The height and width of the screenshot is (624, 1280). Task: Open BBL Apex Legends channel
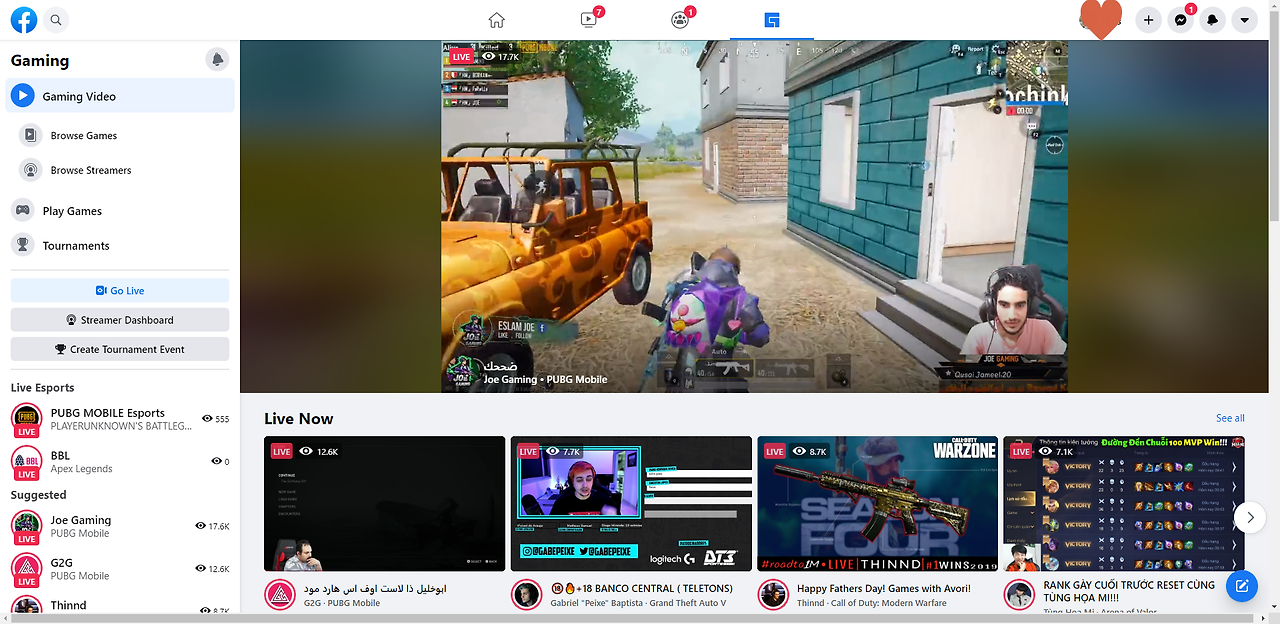pos(120,462)
